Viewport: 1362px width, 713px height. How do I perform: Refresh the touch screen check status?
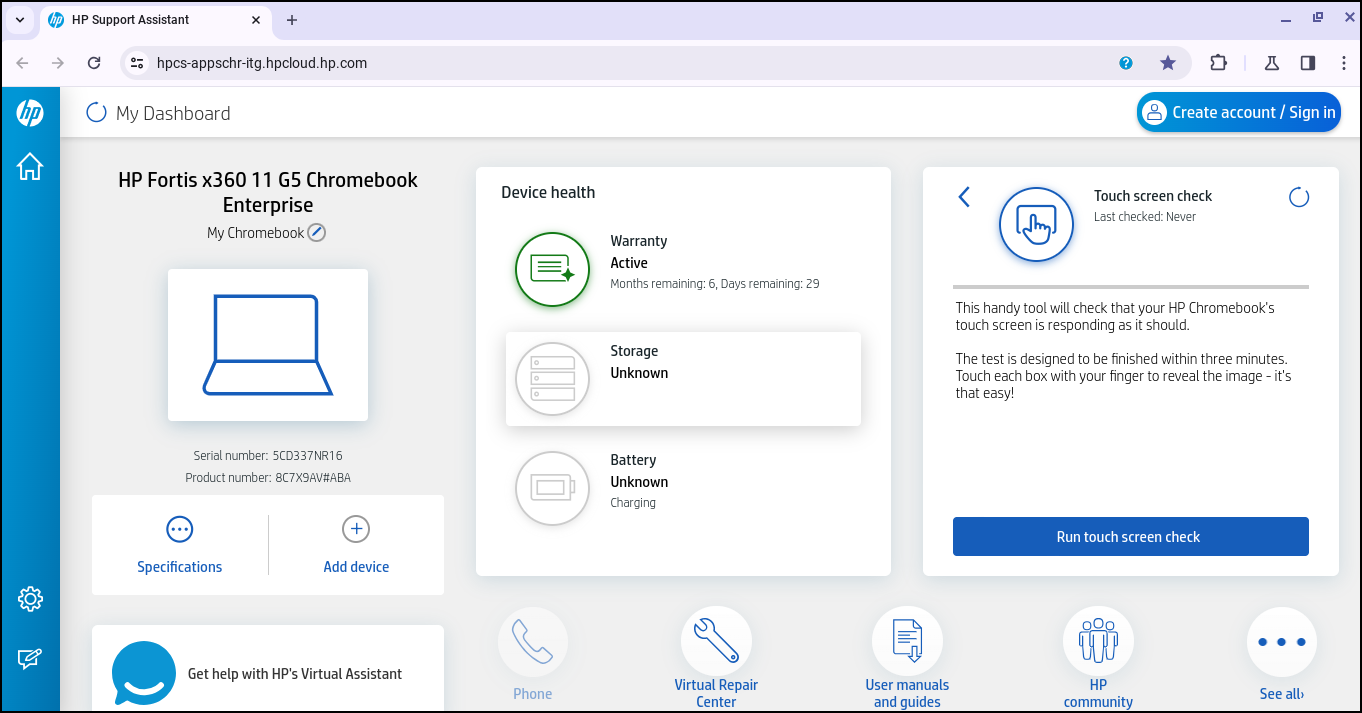(x=1298, y=197)
